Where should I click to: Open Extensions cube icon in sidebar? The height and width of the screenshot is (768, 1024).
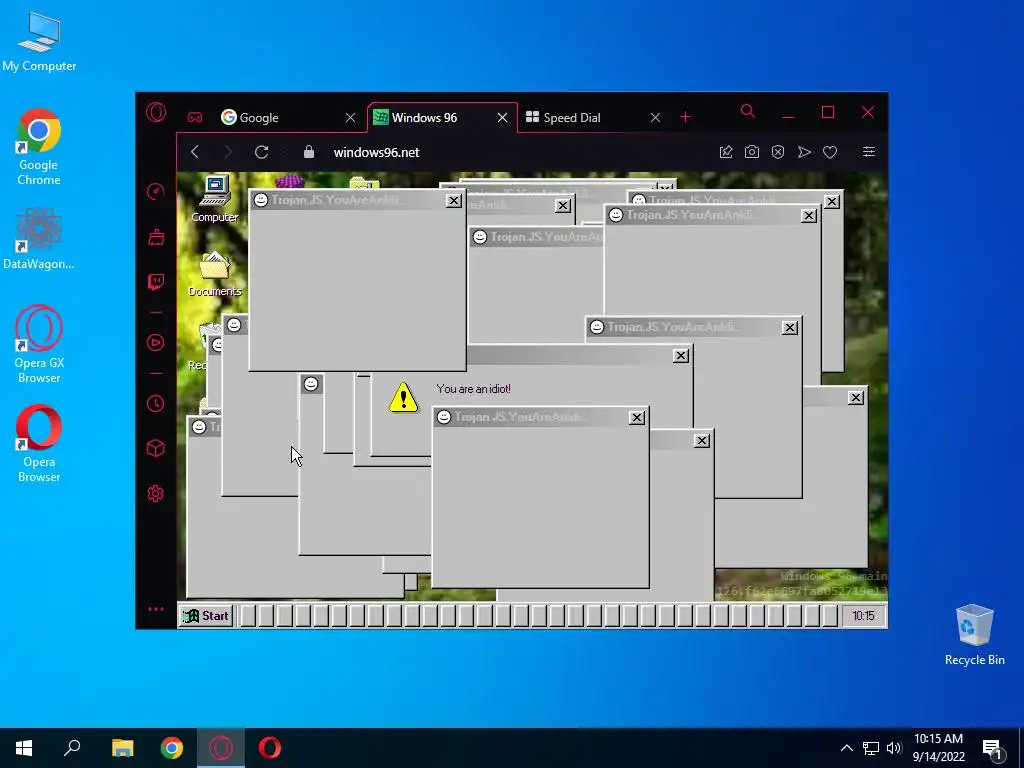[x=155, y=448]
